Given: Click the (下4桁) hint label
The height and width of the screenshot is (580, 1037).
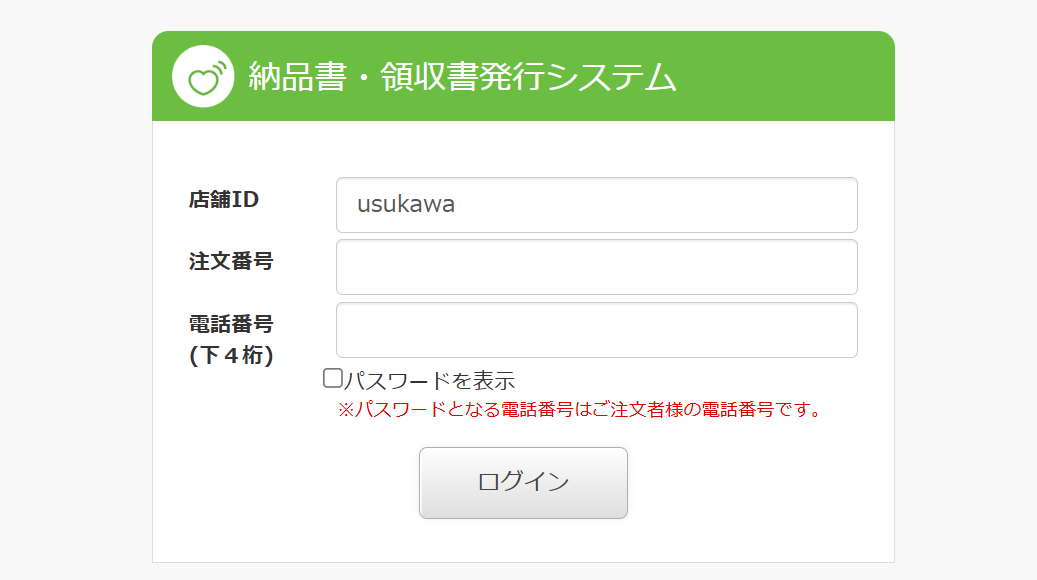Looking at the screenshot, I should 231,355.
